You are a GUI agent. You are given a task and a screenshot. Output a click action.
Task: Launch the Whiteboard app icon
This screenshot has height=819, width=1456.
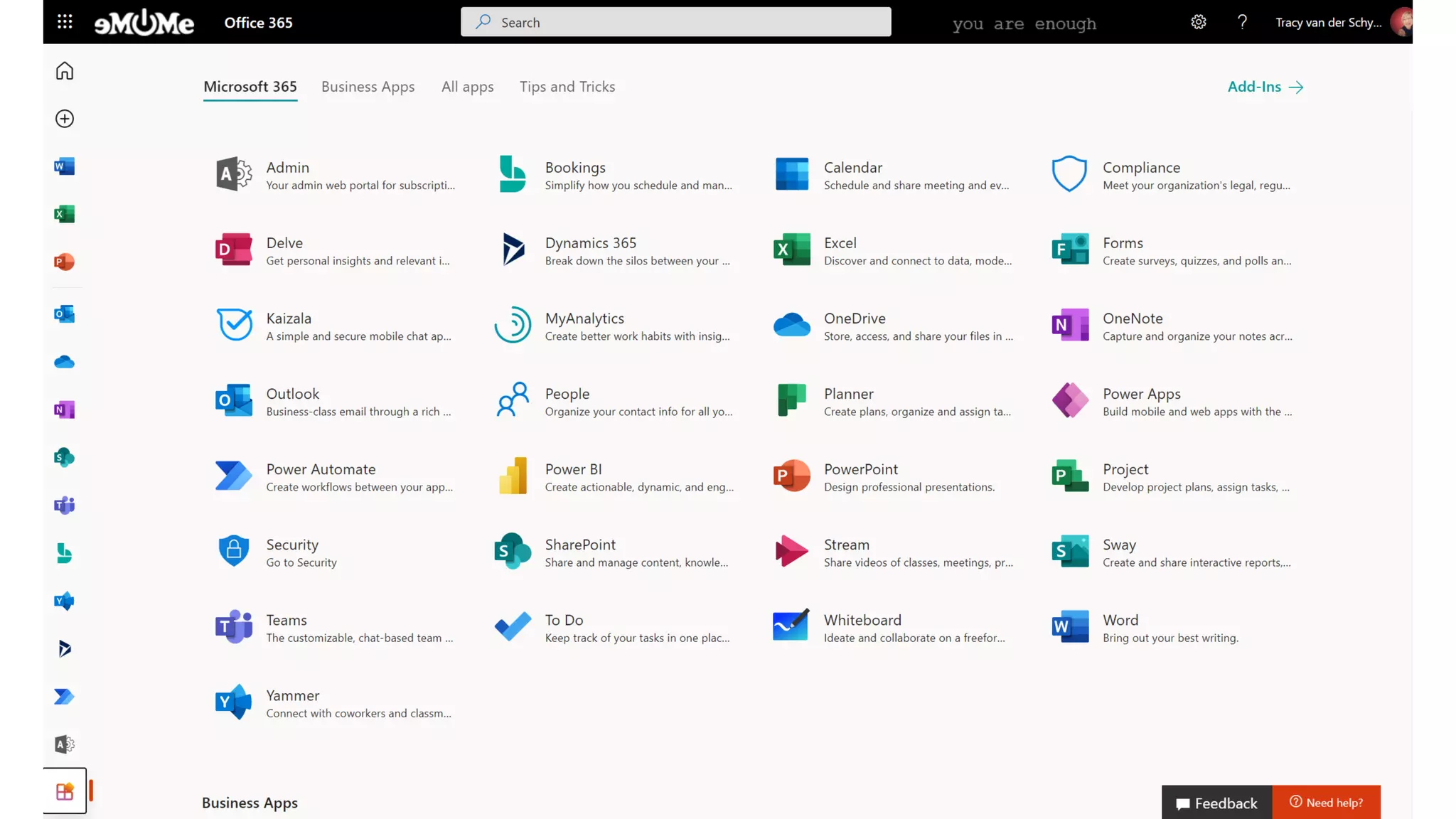click(x=791, y=627)
